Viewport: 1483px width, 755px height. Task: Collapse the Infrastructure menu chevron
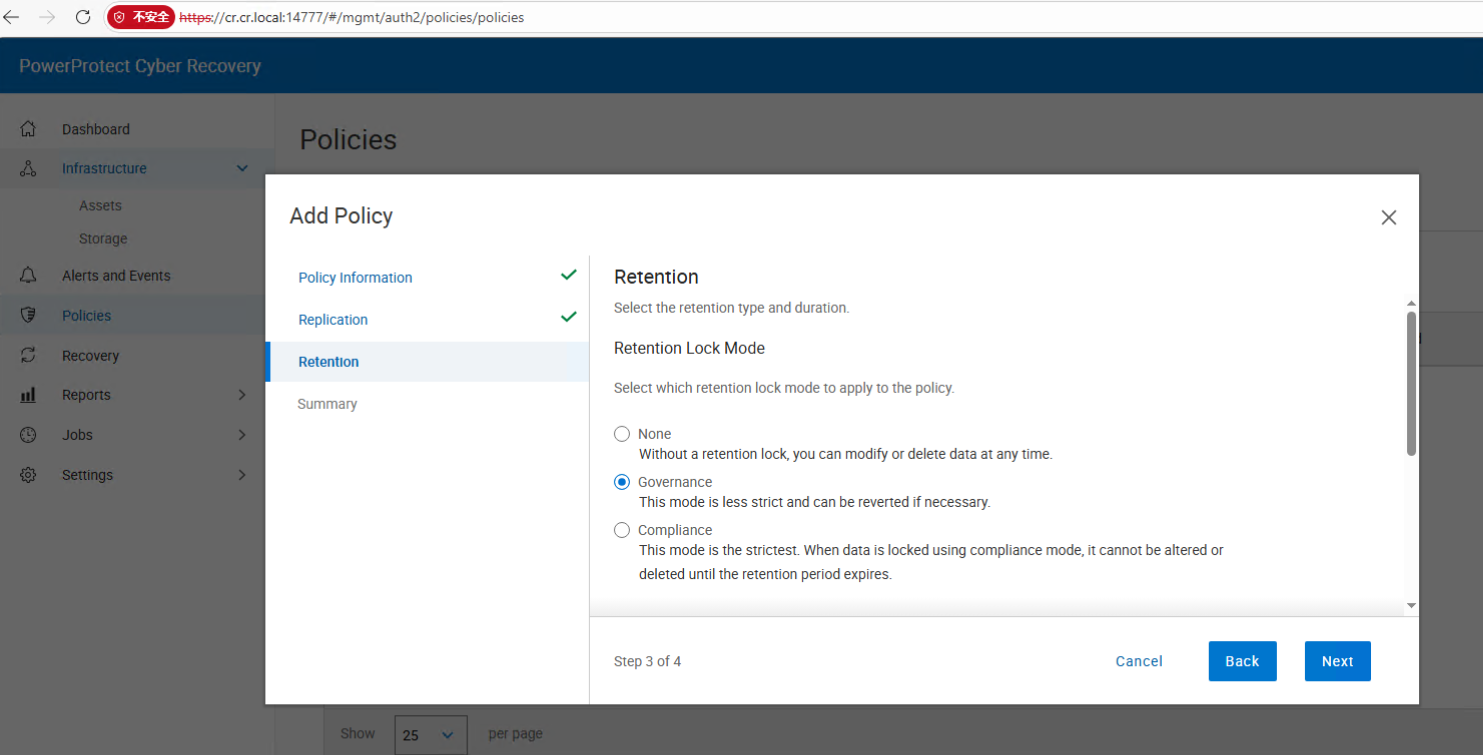(x=242, y=168)
